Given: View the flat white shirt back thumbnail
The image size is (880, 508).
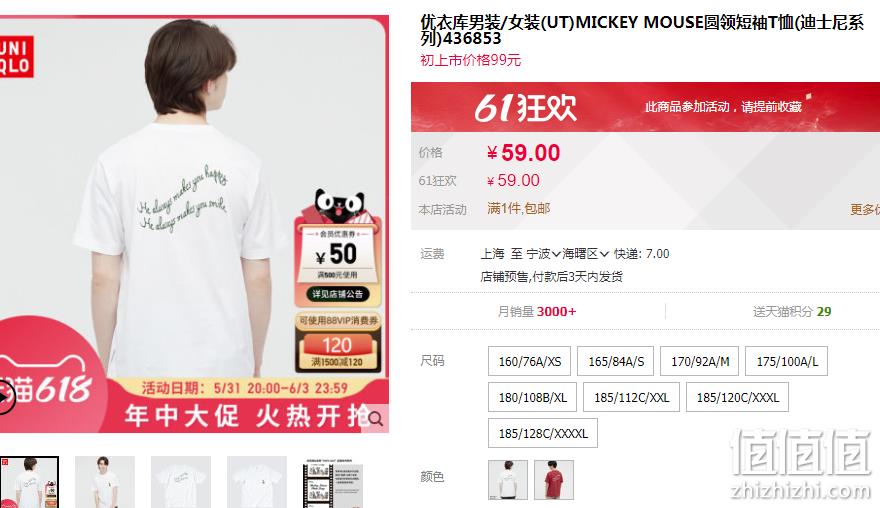Looking at the screenshot, I should click(x=181, y=482).
